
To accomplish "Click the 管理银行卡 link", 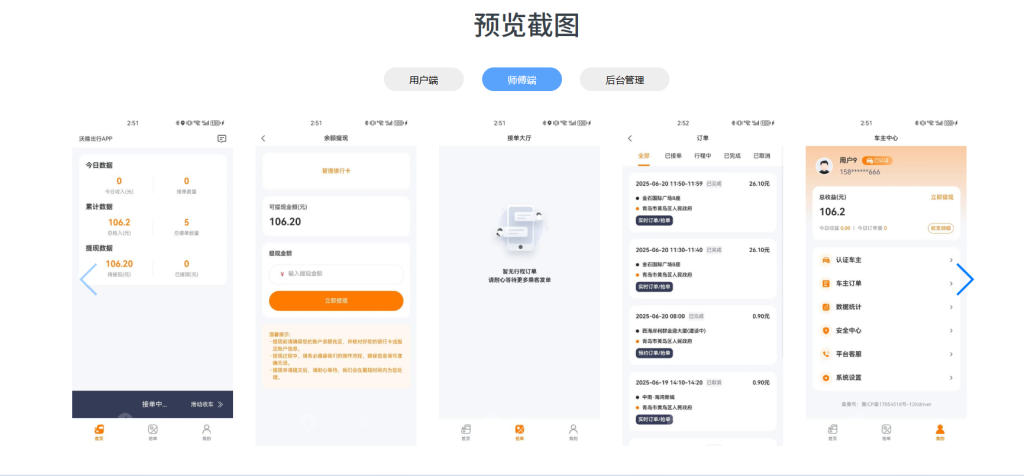I will coord(336,171).
